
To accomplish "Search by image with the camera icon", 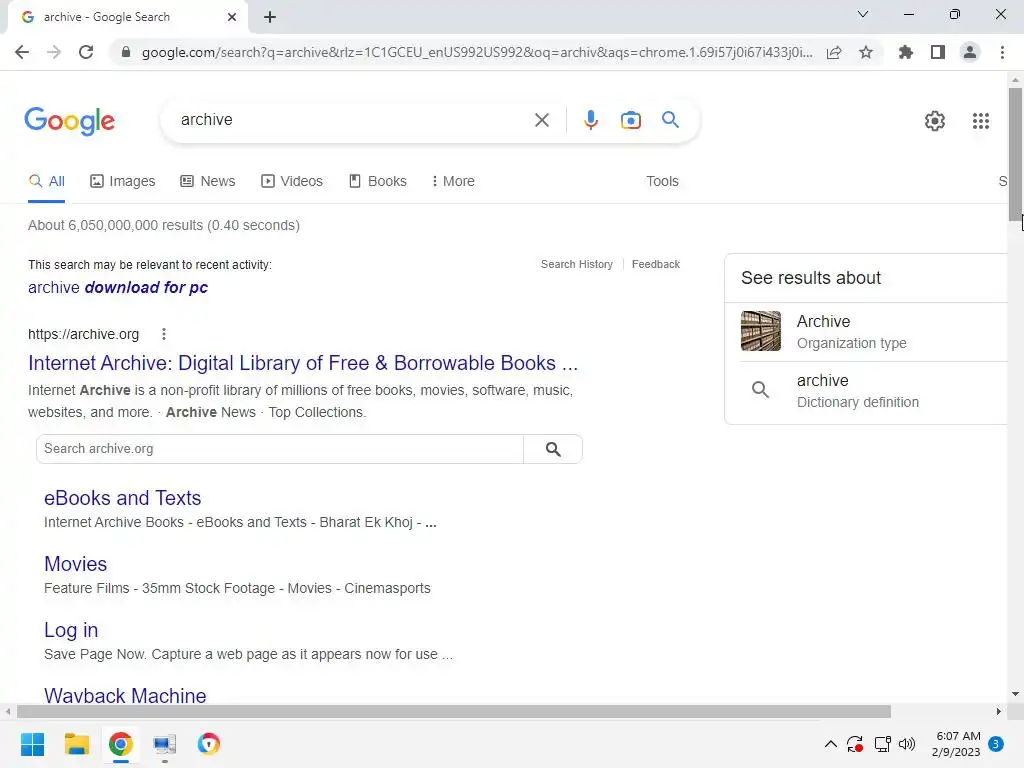I will click(630, 120).
